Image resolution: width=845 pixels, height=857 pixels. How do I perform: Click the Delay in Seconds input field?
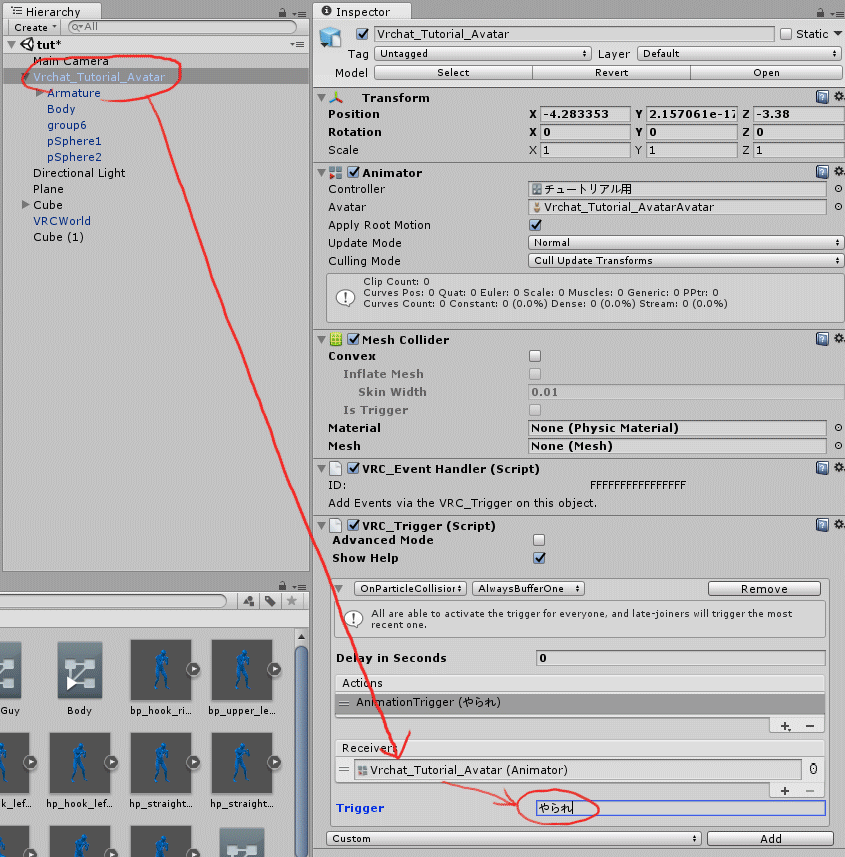680,658
